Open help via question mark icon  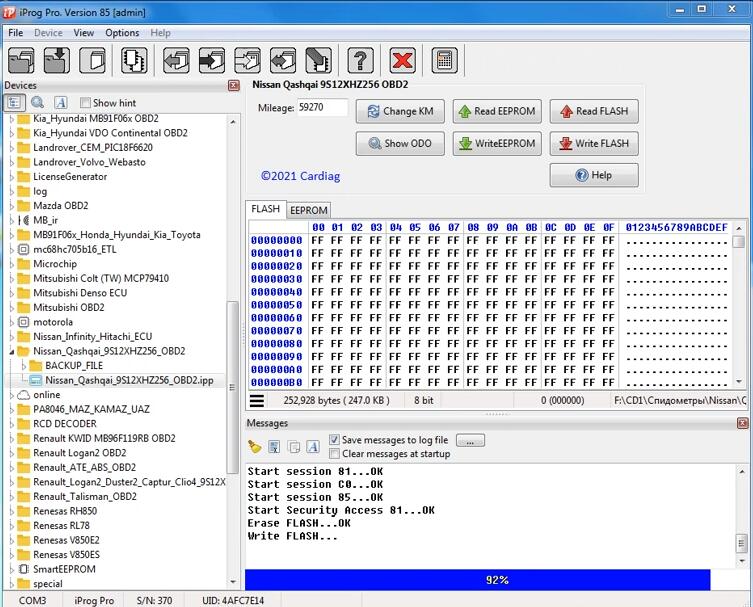pos(360,61)
